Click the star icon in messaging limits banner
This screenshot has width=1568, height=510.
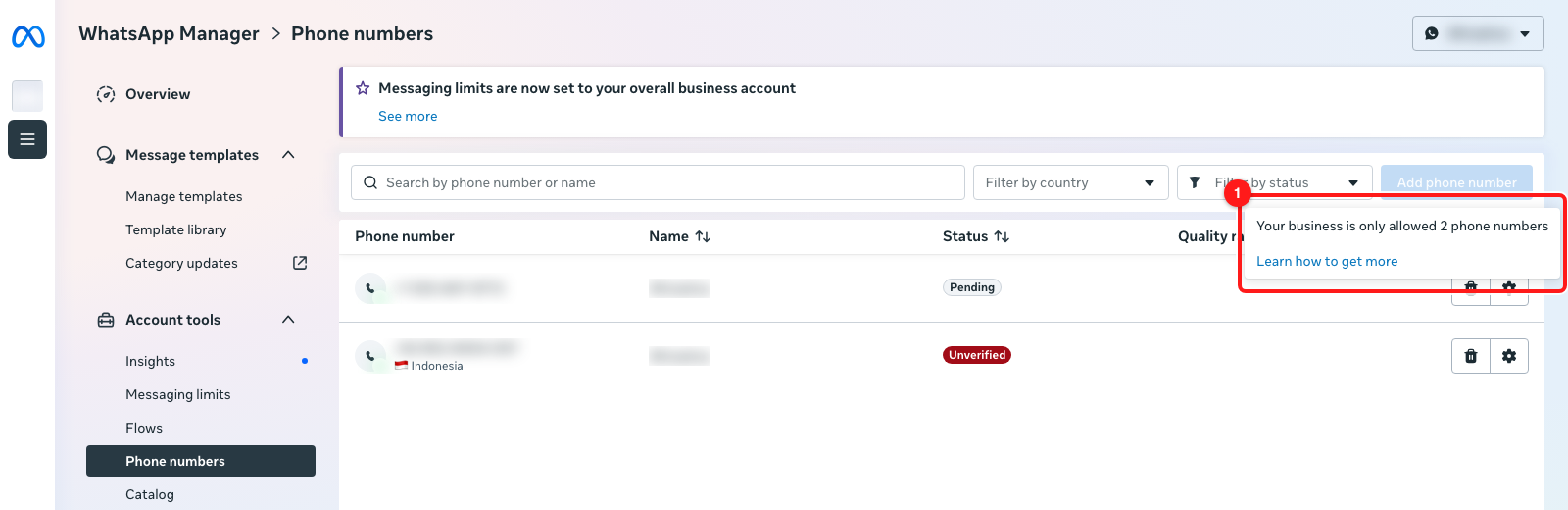(363, 88)
